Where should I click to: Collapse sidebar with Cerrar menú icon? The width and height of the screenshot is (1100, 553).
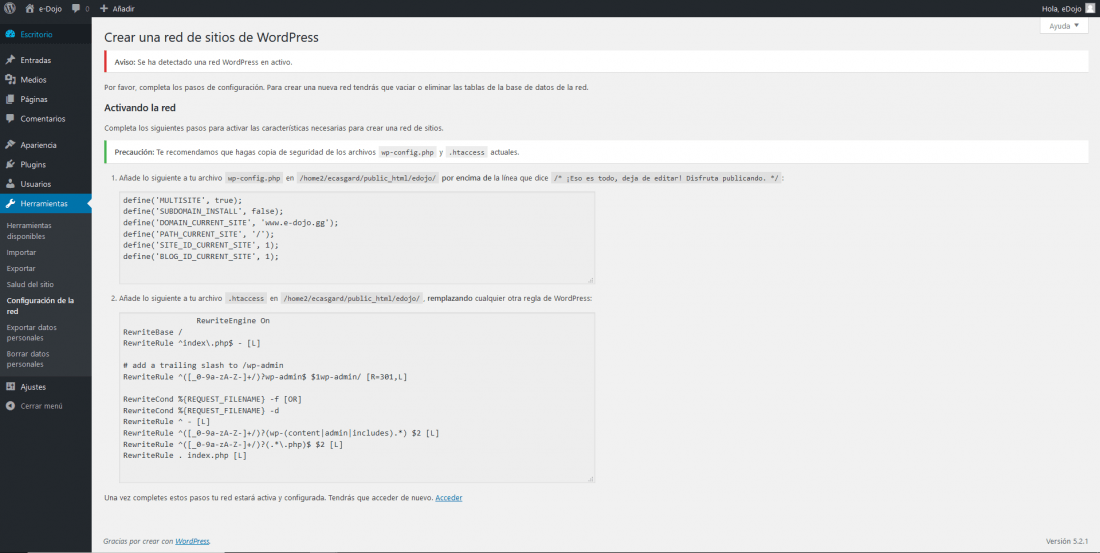click(x=10, y=406)
